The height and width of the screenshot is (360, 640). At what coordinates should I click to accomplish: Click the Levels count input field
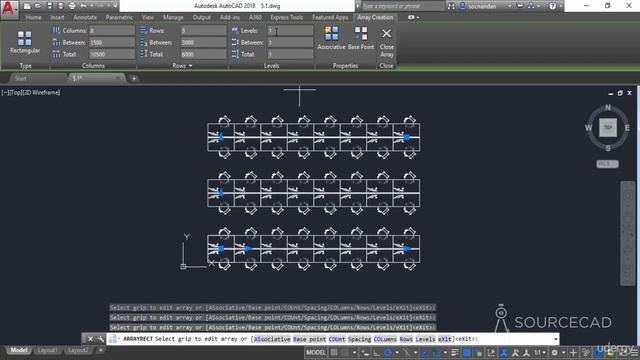290,31
